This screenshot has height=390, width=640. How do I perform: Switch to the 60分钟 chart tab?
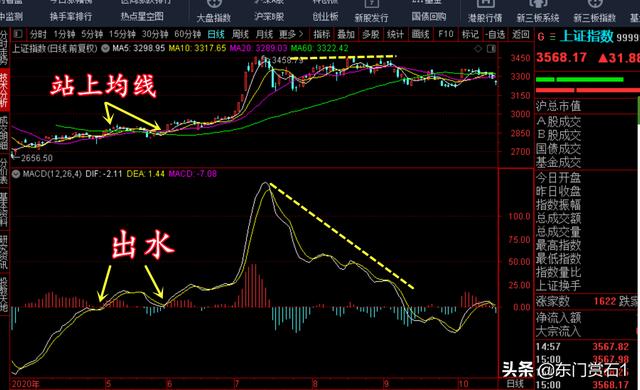coord(187,34)
